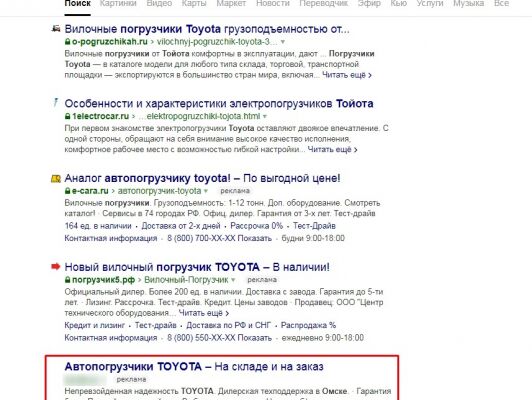Open ad Новый вилочный погрузчик TOYOTA
Screen dimensions: 532x400
(197, 267)
